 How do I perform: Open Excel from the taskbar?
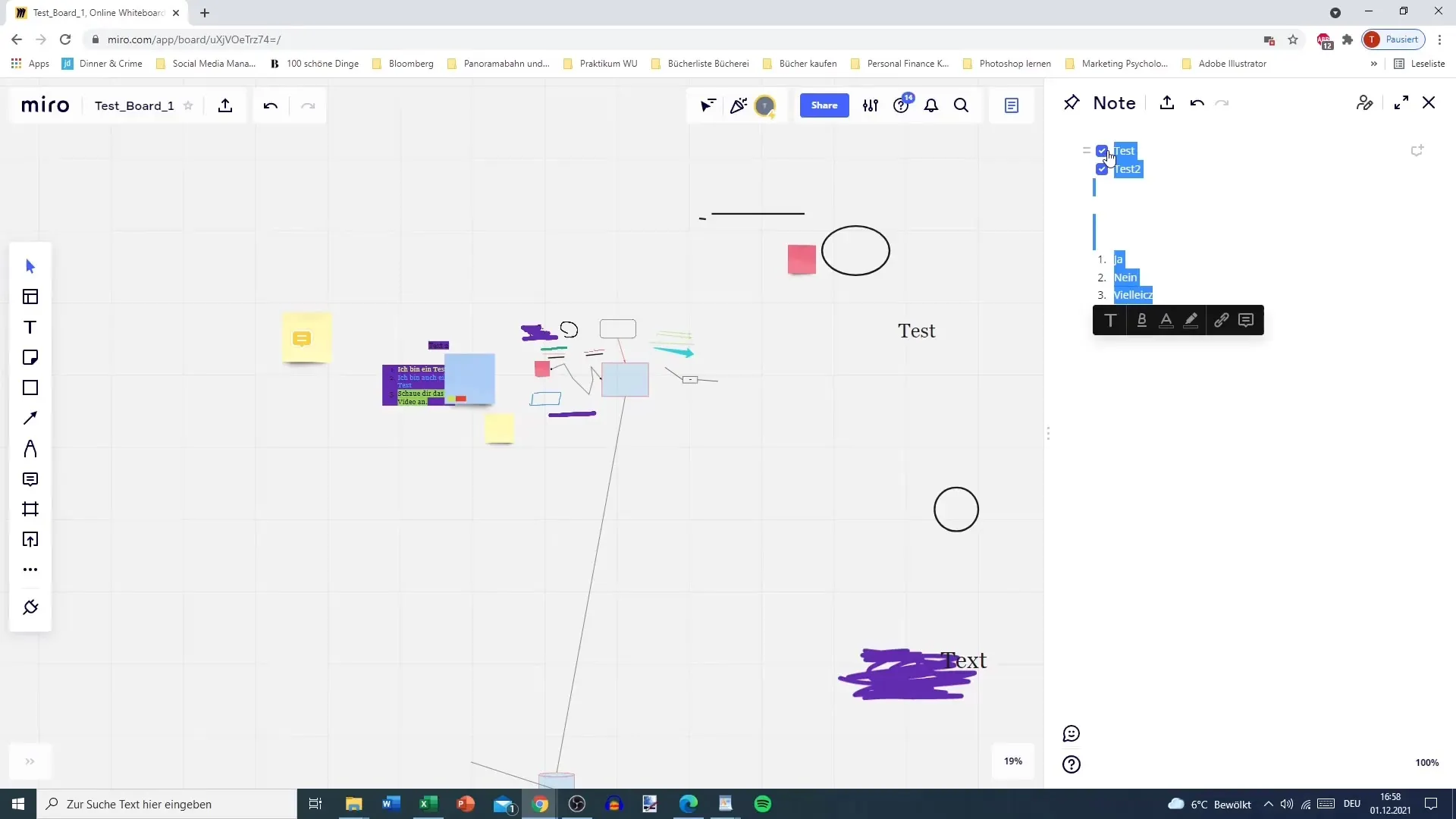coord(428,804)
